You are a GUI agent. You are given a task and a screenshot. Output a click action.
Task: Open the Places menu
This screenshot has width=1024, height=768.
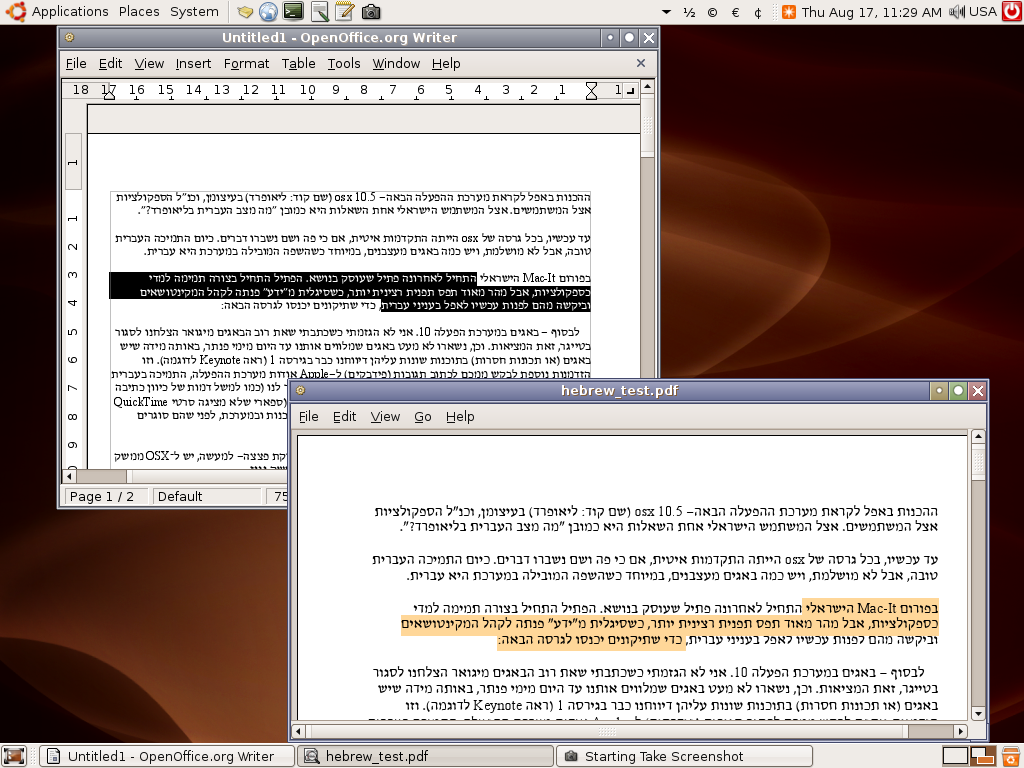139,12
